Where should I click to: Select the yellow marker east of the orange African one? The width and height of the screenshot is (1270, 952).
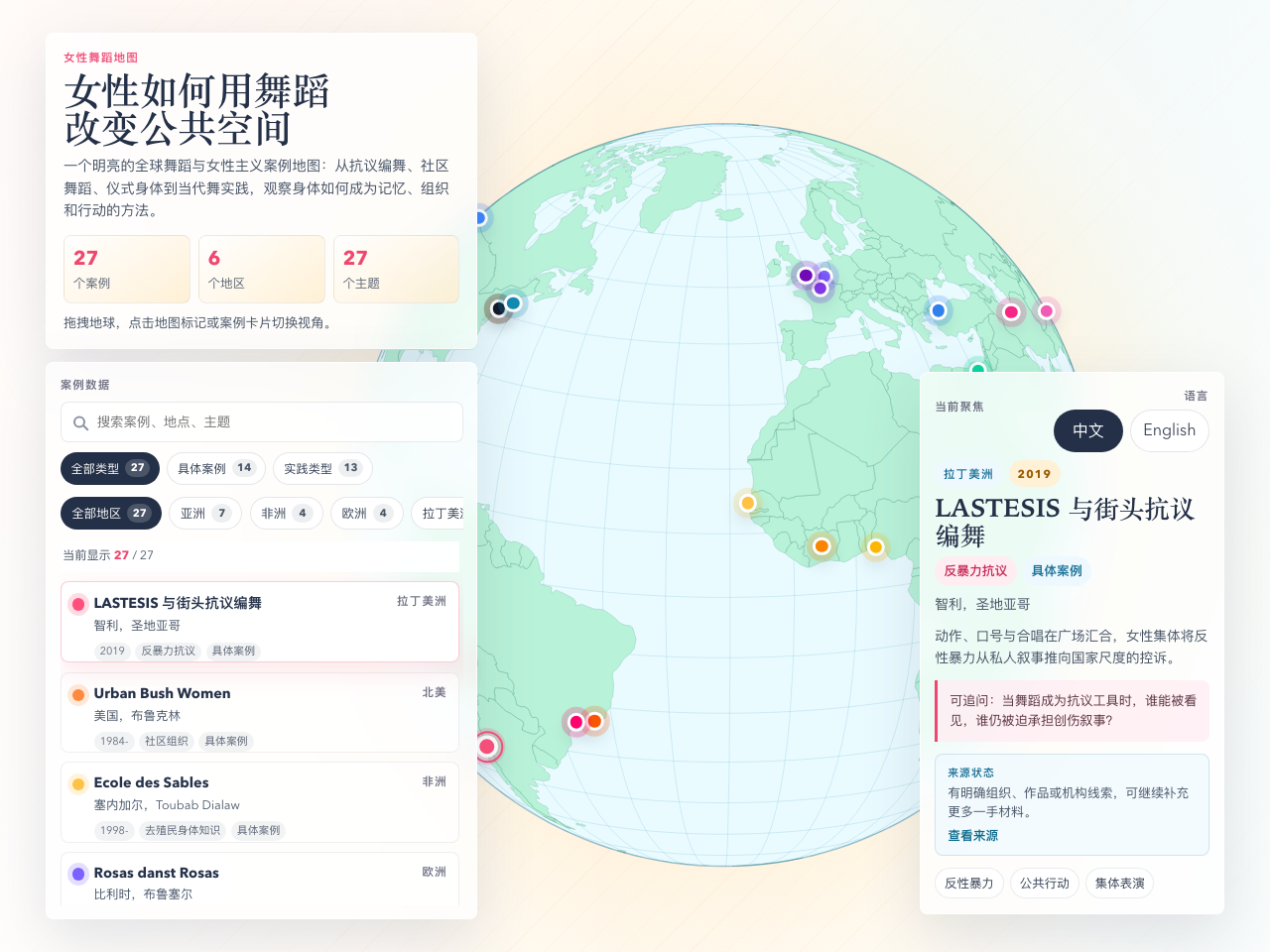[x=875, y=546]
